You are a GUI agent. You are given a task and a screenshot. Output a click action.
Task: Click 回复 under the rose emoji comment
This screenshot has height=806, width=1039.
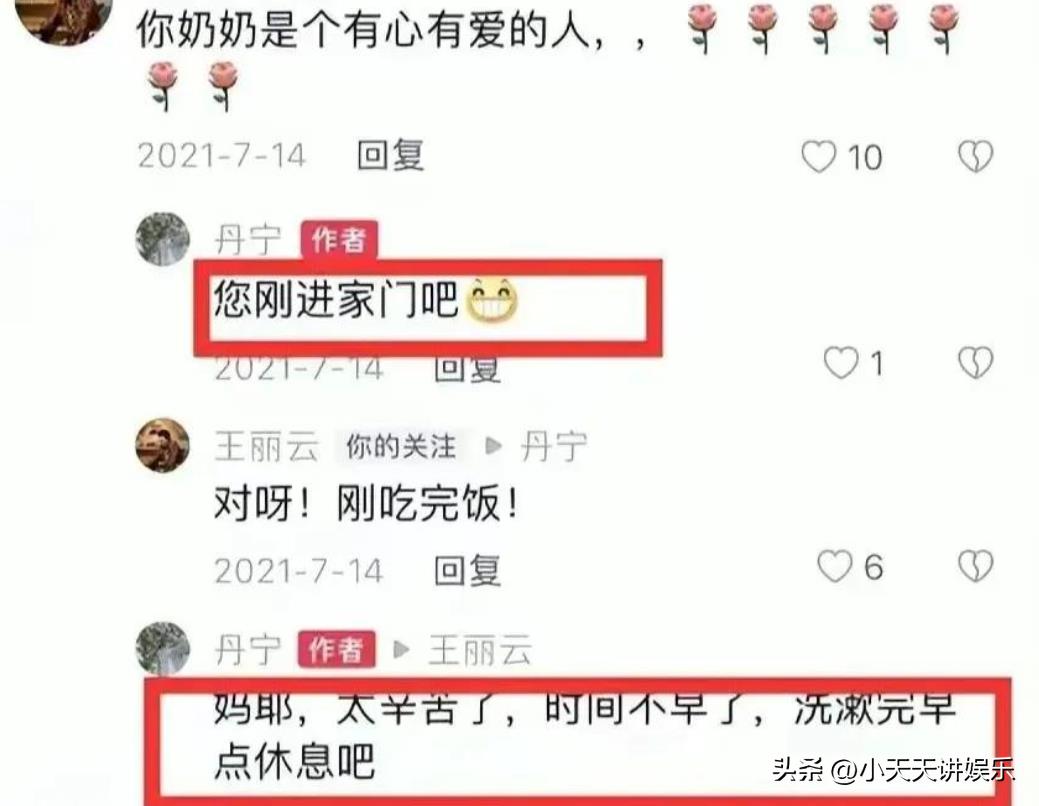click(x=390, y=156)
